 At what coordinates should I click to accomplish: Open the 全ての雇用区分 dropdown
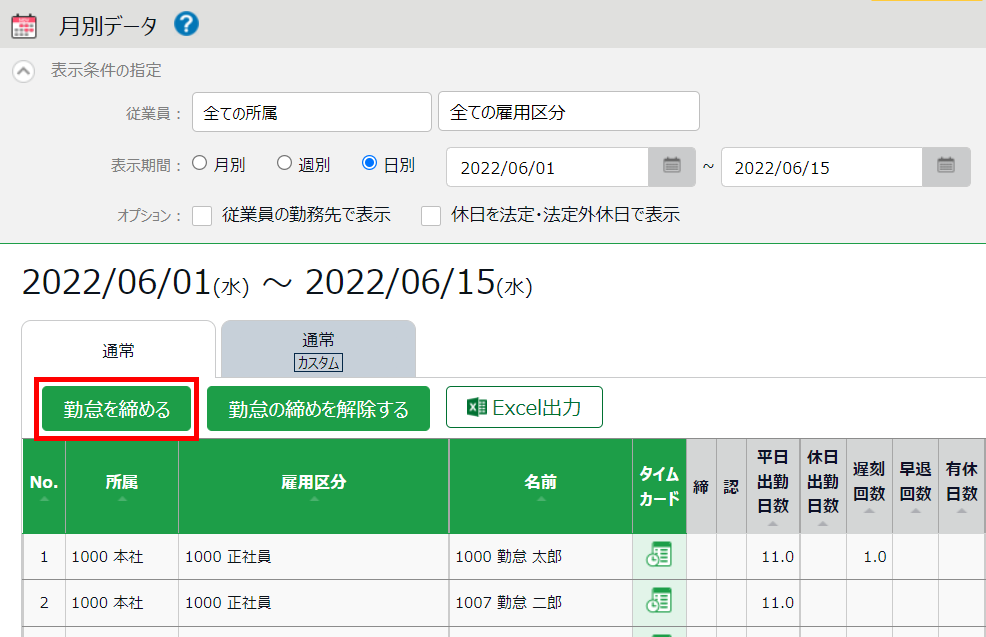(x=568, y=112)
